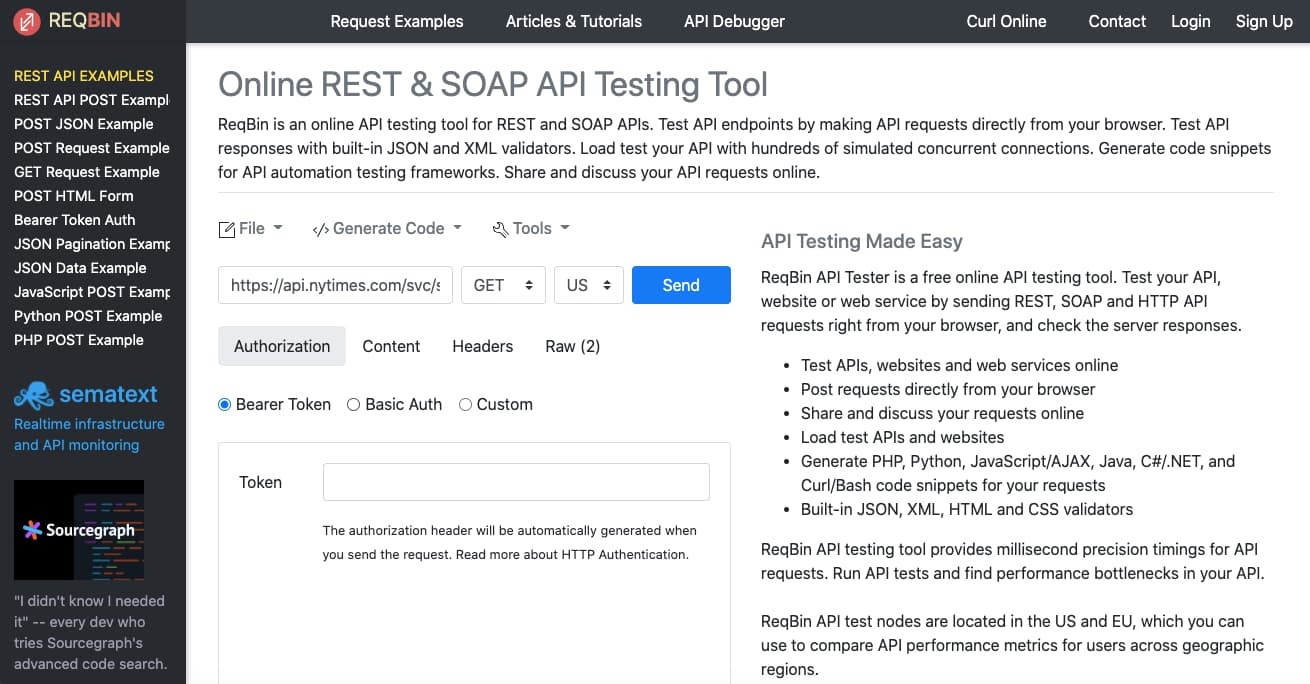Viewport: 1310px width, 684px height.
Task: Click the File edit icon
Action: pos(227,229)
